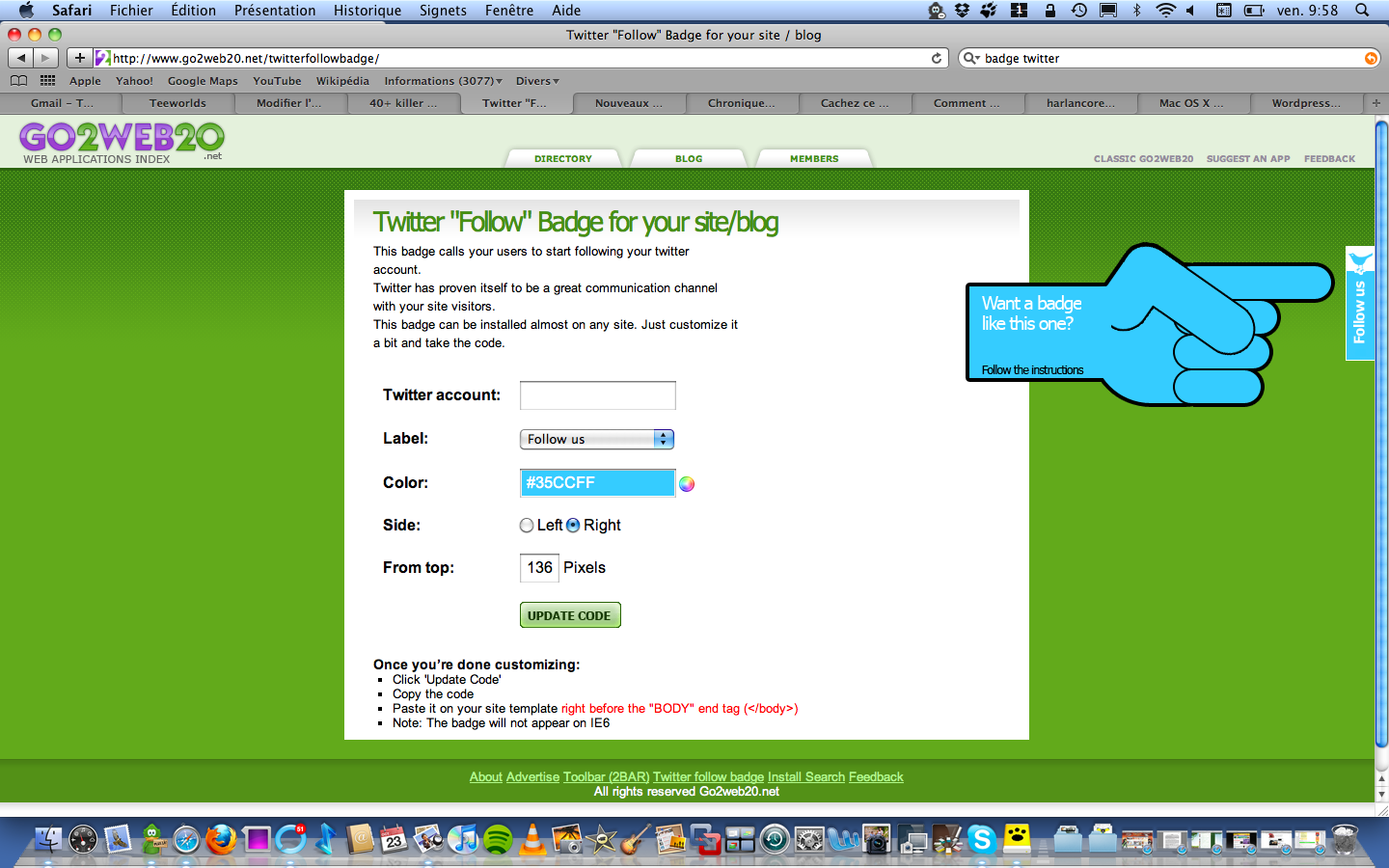
Task: Open the About footer link
Action: point(486,777)
